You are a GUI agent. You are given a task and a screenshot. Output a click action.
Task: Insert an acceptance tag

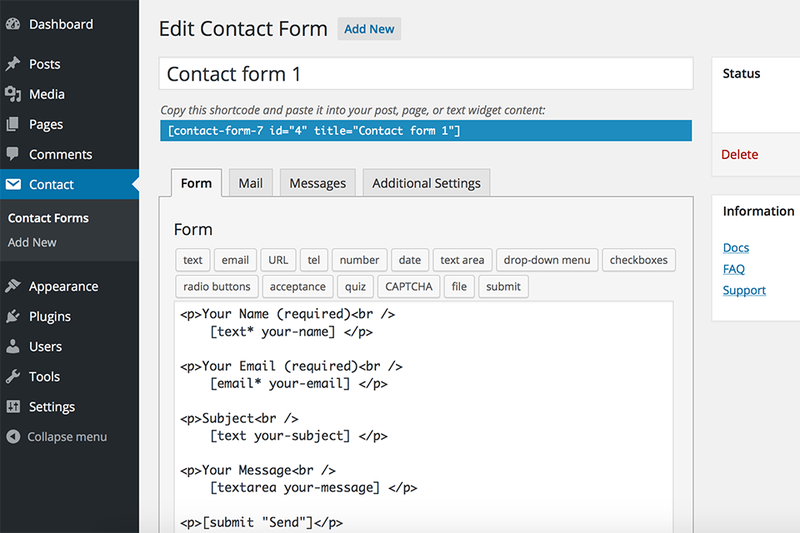297,287
